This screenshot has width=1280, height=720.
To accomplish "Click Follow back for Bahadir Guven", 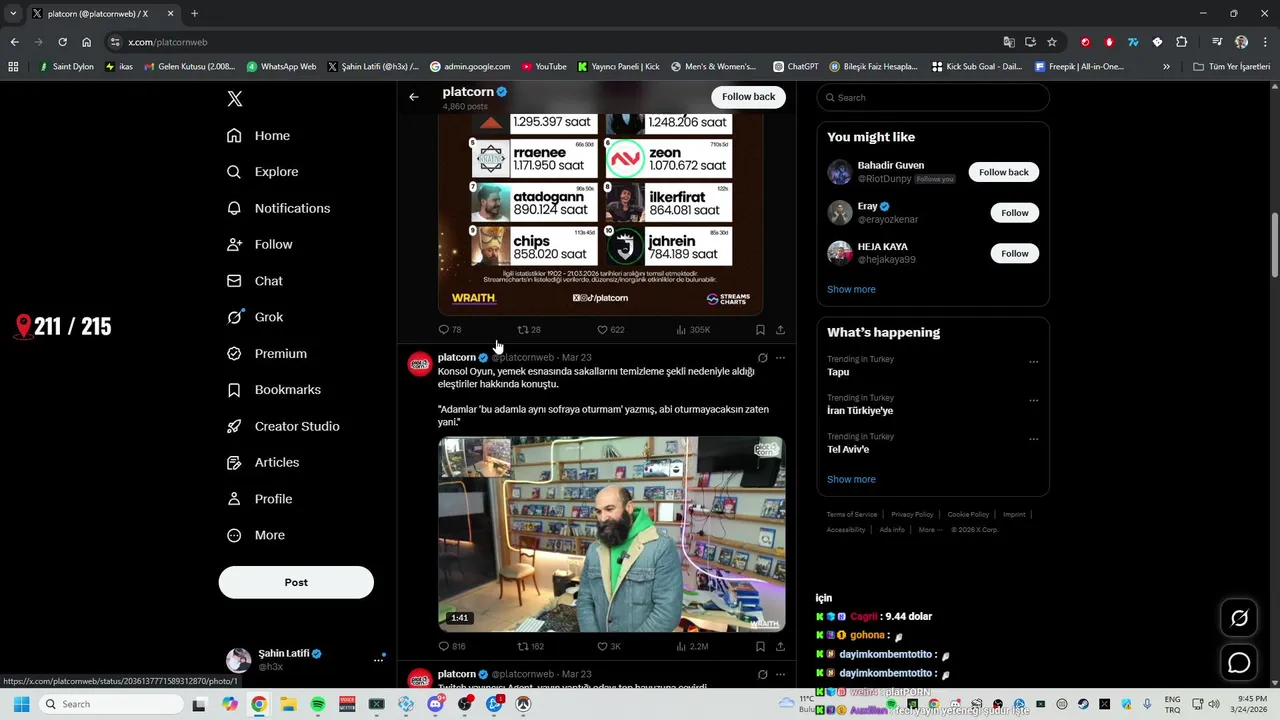I will click(1003, 172).
